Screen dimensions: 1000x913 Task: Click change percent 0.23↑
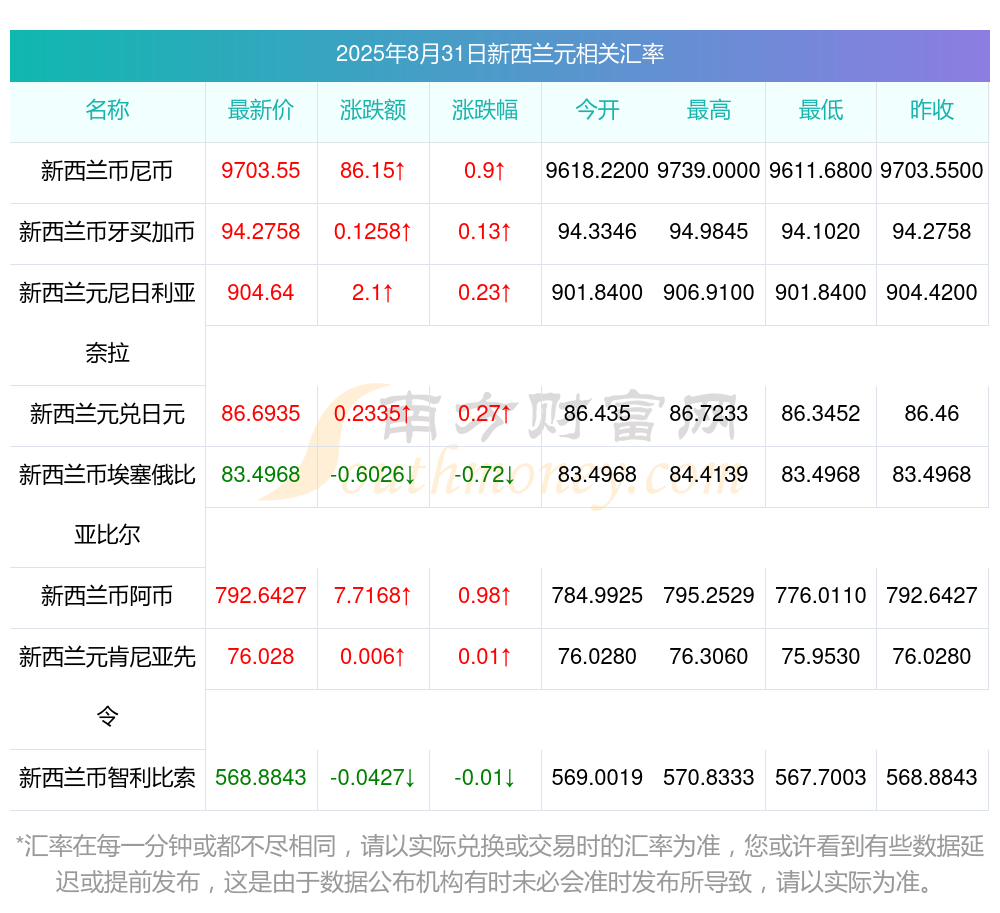click(485, 293)
